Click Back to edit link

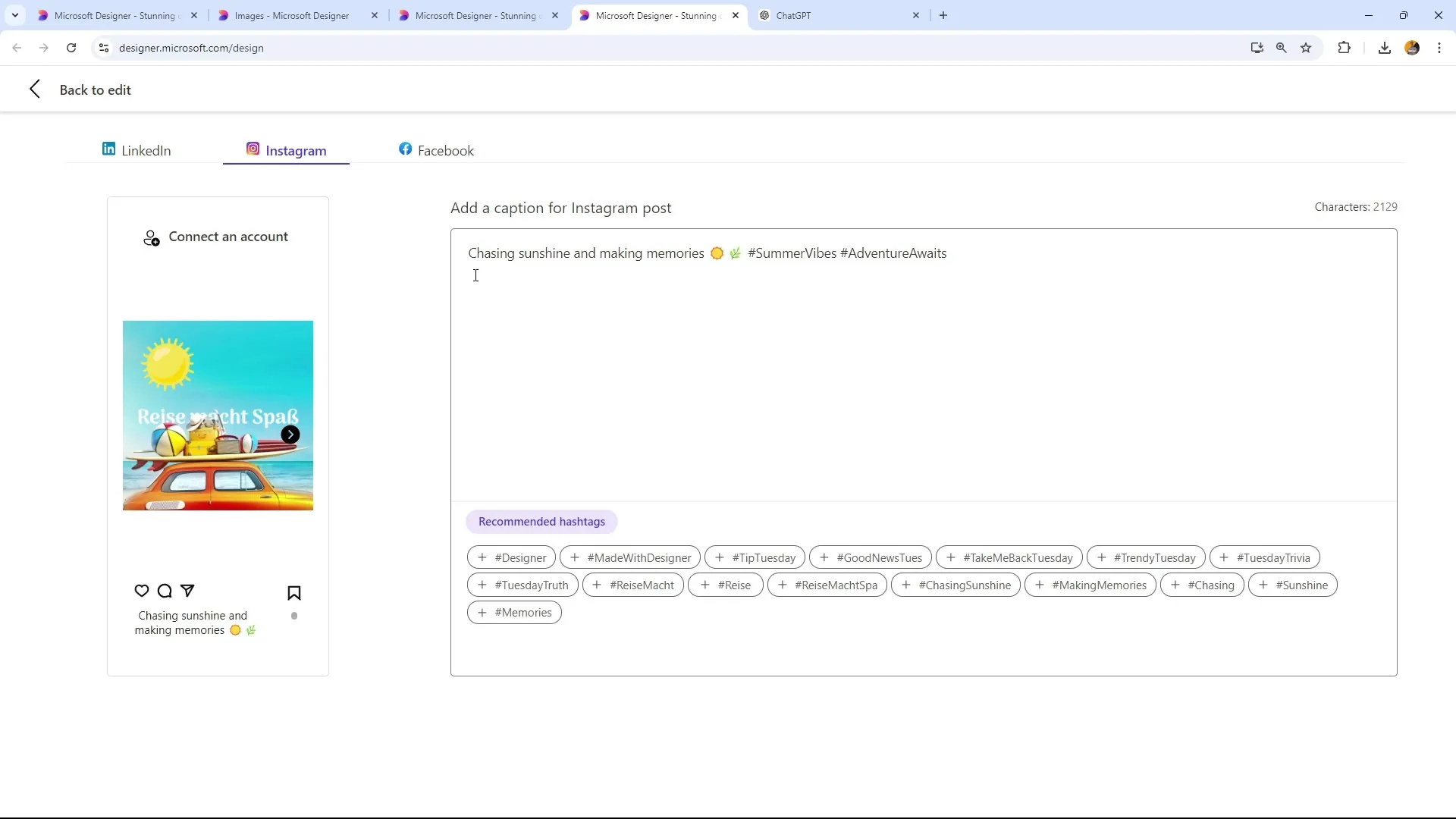pos(96,89)
